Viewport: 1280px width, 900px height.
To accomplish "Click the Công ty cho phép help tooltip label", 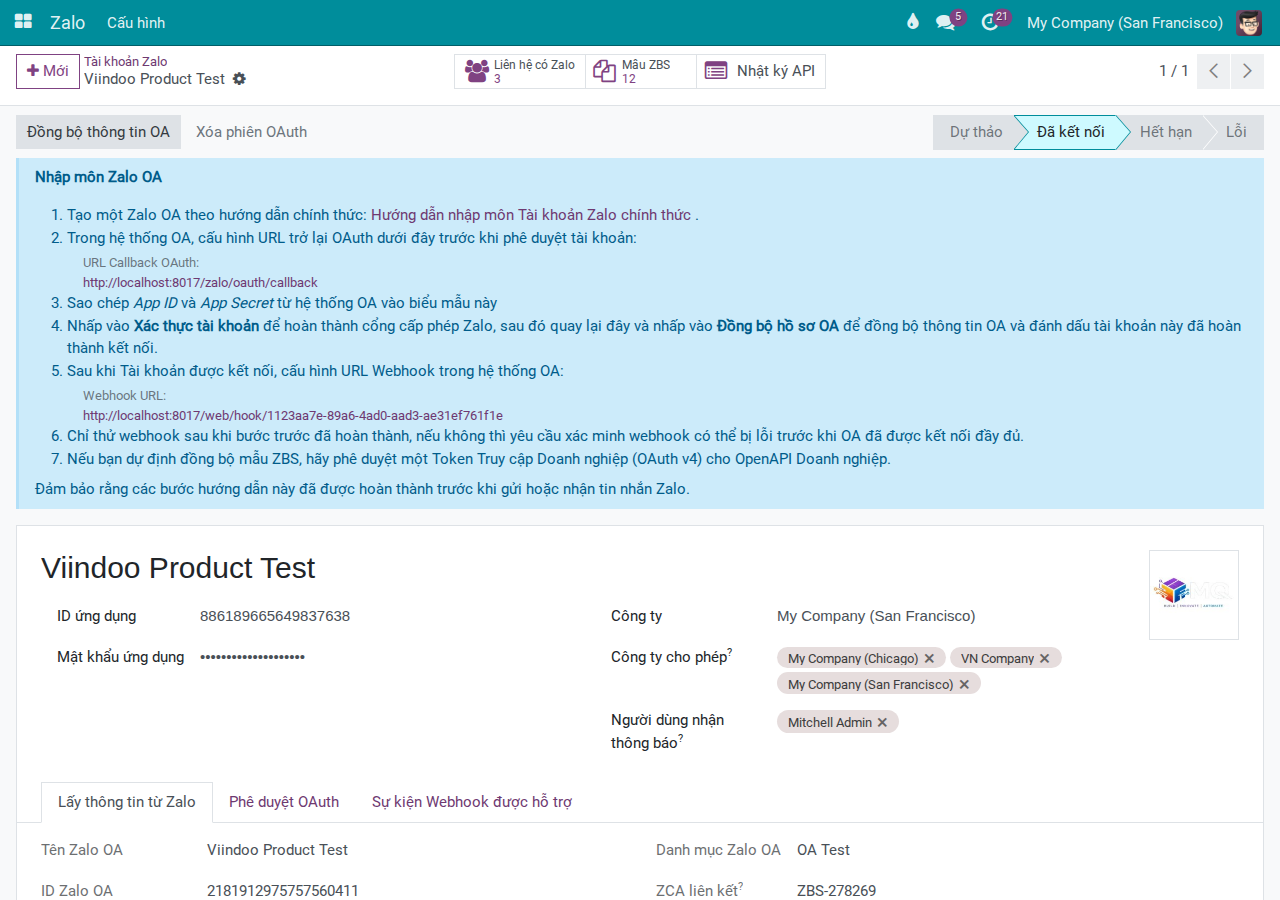I will 672,657.
